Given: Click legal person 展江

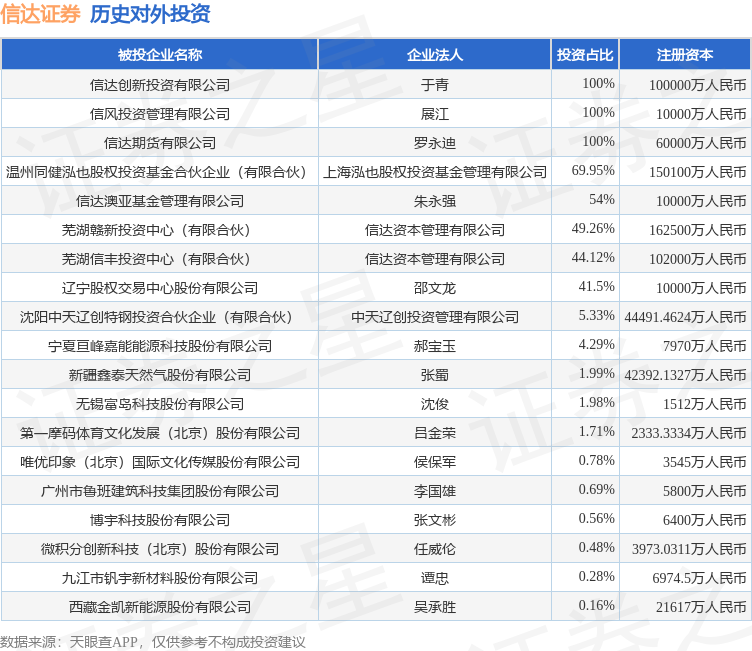Looking at the screenshot, I should point(435,114).
